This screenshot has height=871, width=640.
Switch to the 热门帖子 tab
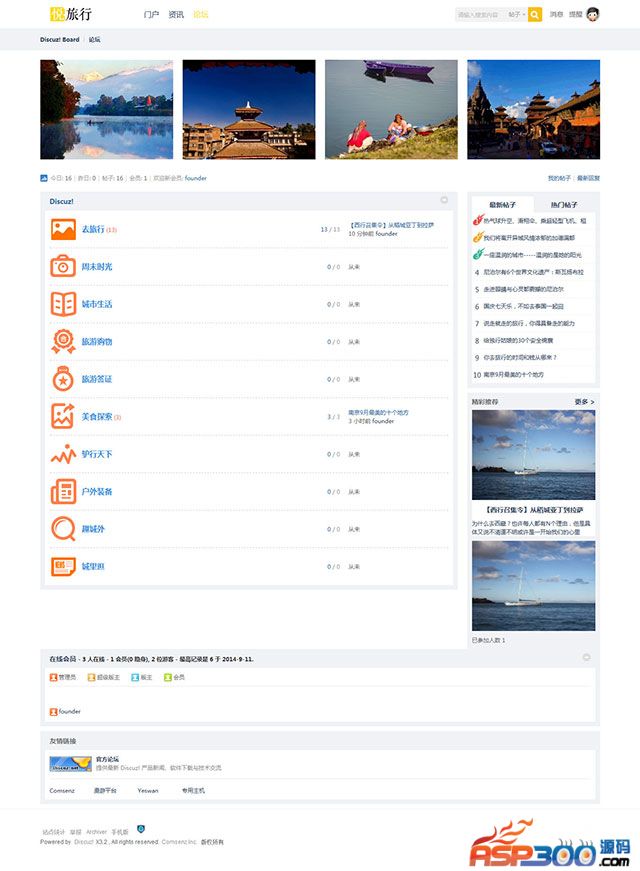pyautogui.click(x=564, y=204)
